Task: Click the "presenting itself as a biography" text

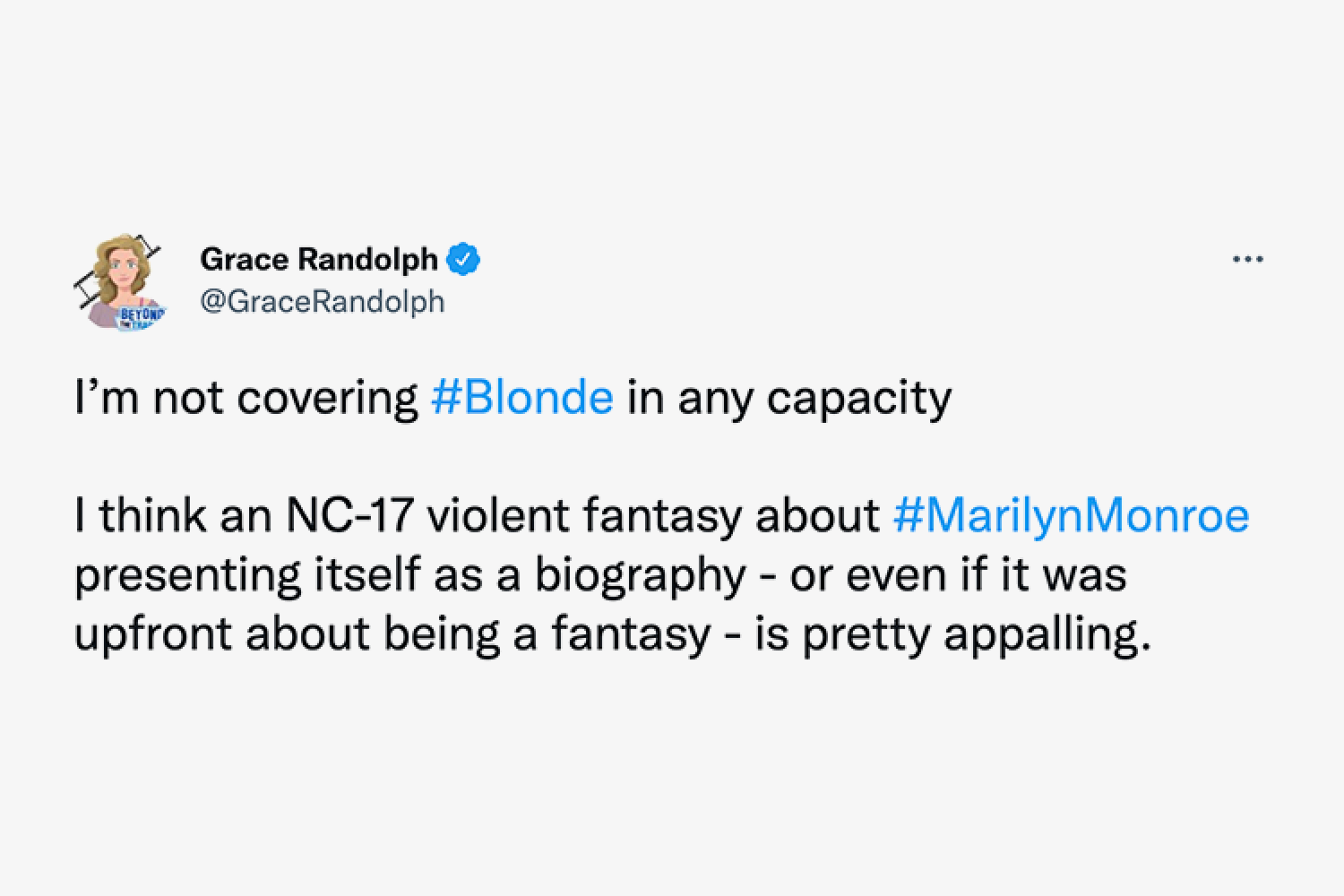Action: [x=410, y=575]
